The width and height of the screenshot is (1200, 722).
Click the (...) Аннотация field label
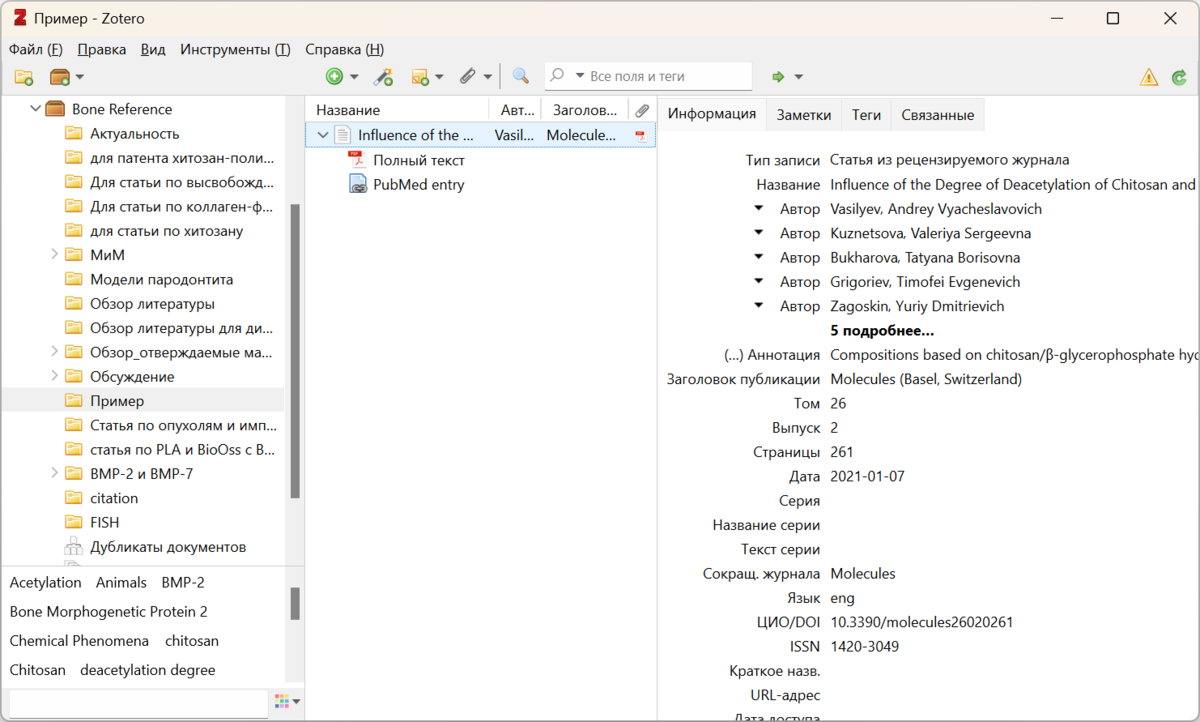(x=772, y=354)
